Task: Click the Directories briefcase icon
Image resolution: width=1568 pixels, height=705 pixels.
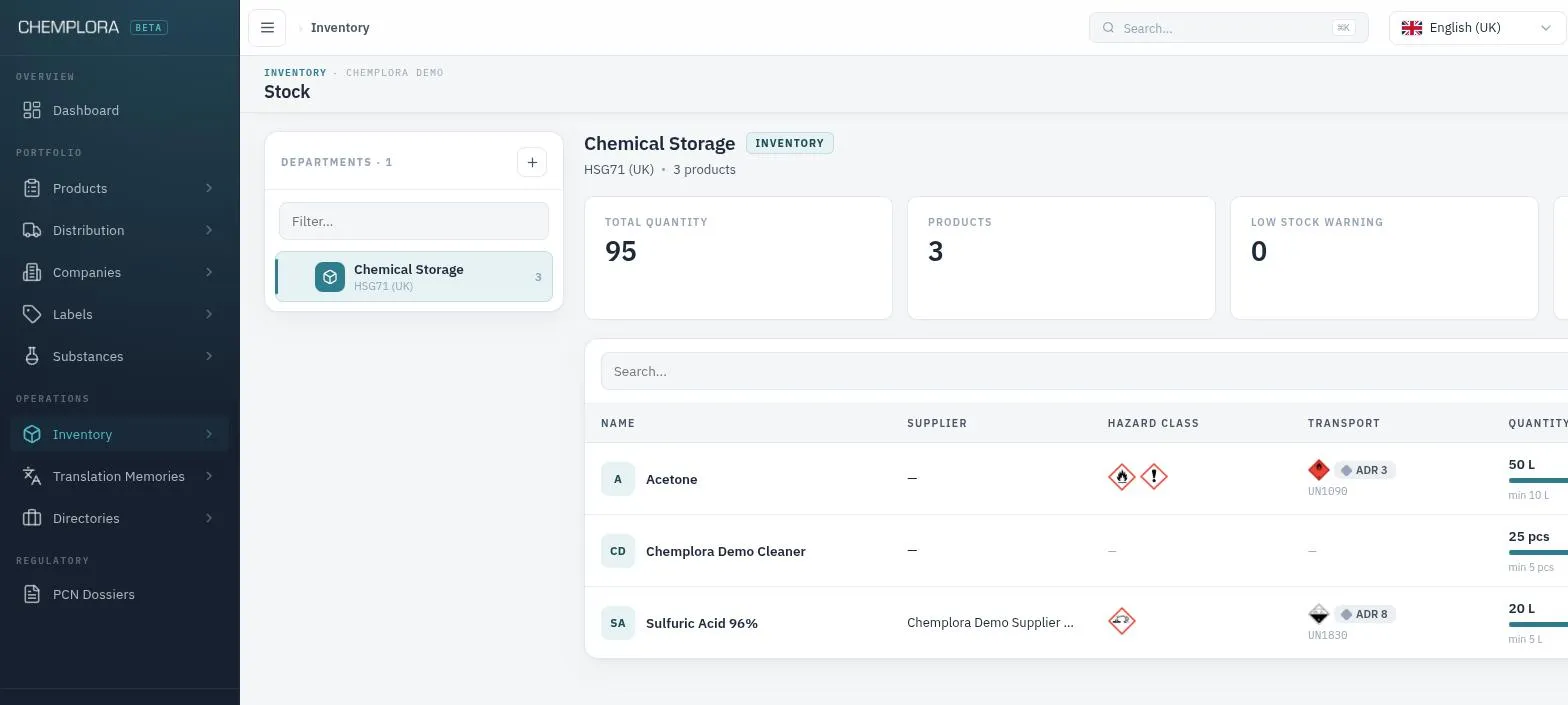Action: click(x=32, y=518)
